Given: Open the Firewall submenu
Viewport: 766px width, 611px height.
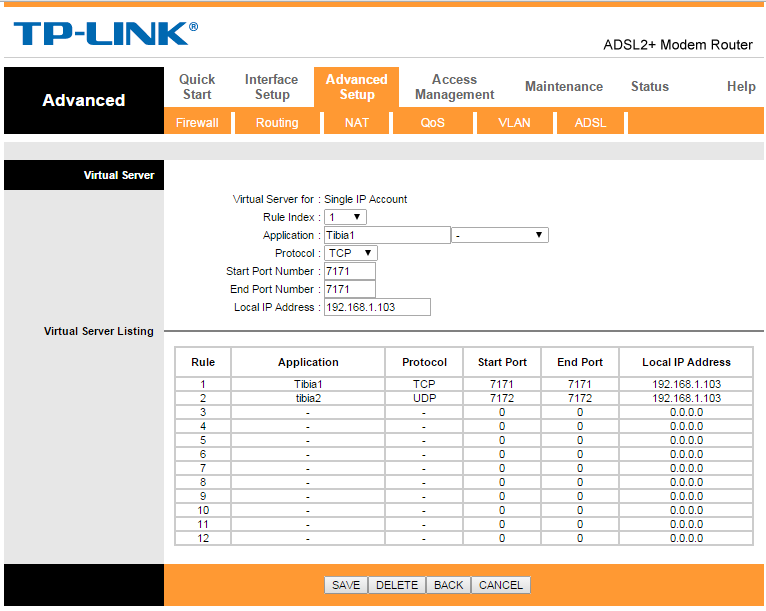Looking at the screenshot, I should [x=197, y=123].
